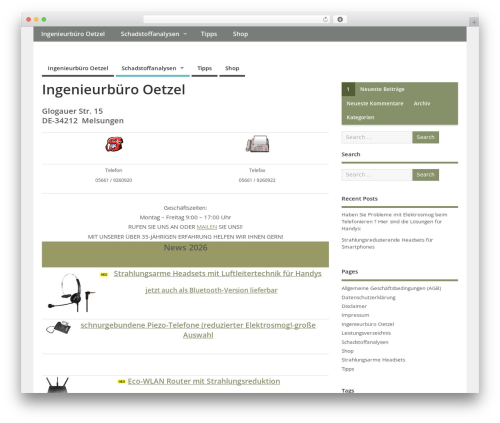
Task: Click the Telefax number 05661 / 9260922
Action: (257, 180)
